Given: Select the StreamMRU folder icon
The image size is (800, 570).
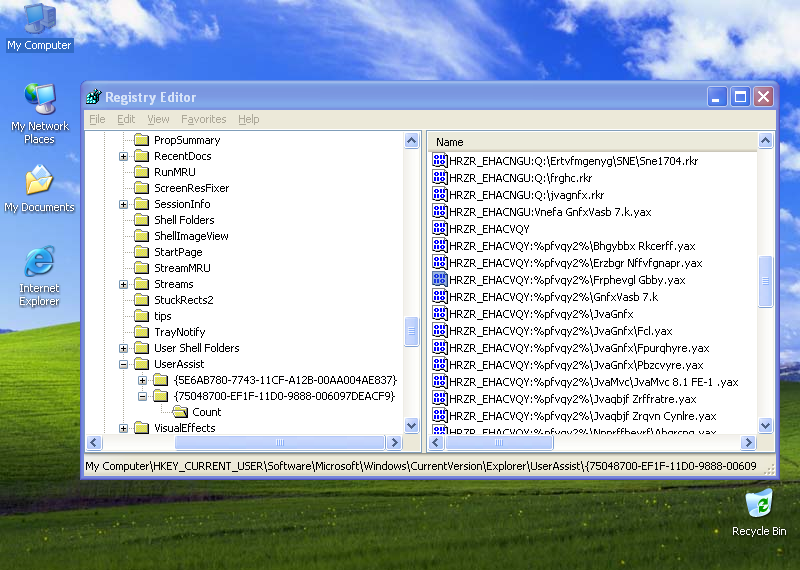Looking at the screenshot, I should 141,268.
